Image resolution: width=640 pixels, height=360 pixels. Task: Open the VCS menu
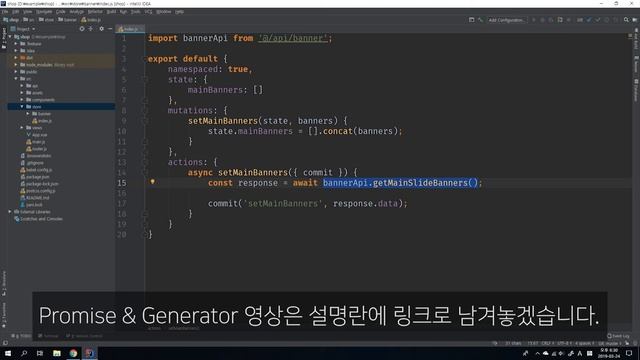148,12
